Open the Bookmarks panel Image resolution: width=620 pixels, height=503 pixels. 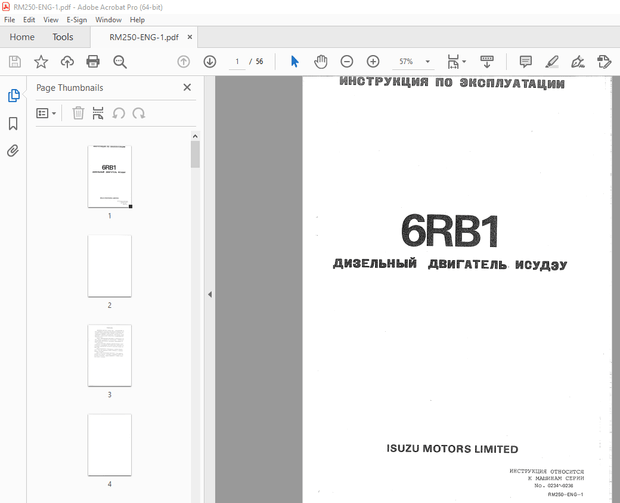coord(13,123)
